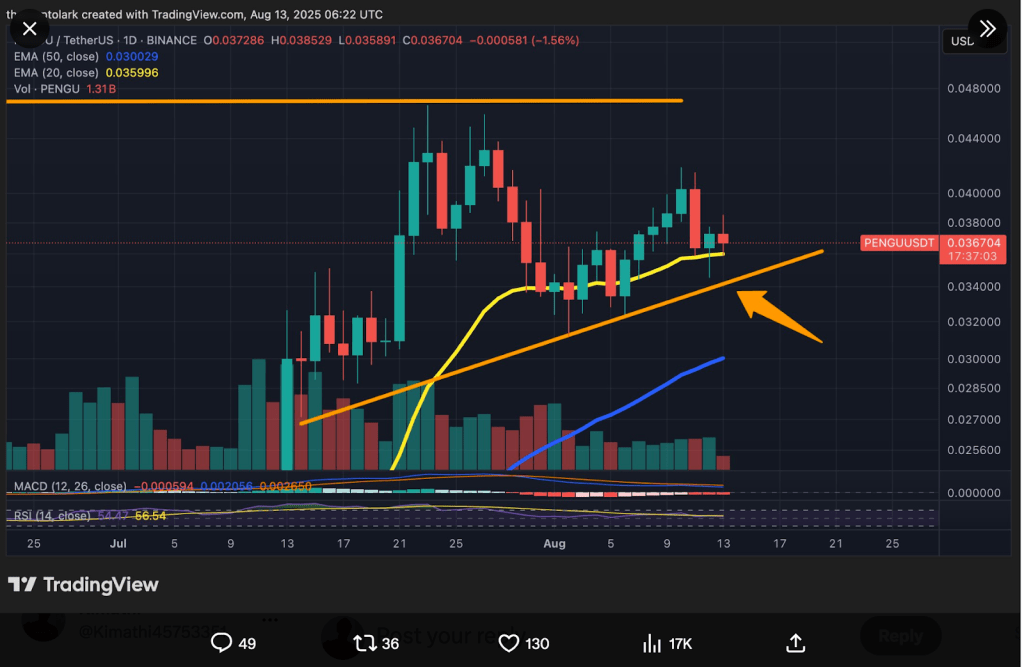Like the post with the heart icon
Image resolution: width=1024 pixels, height=667 pixels.
point(509,642)
